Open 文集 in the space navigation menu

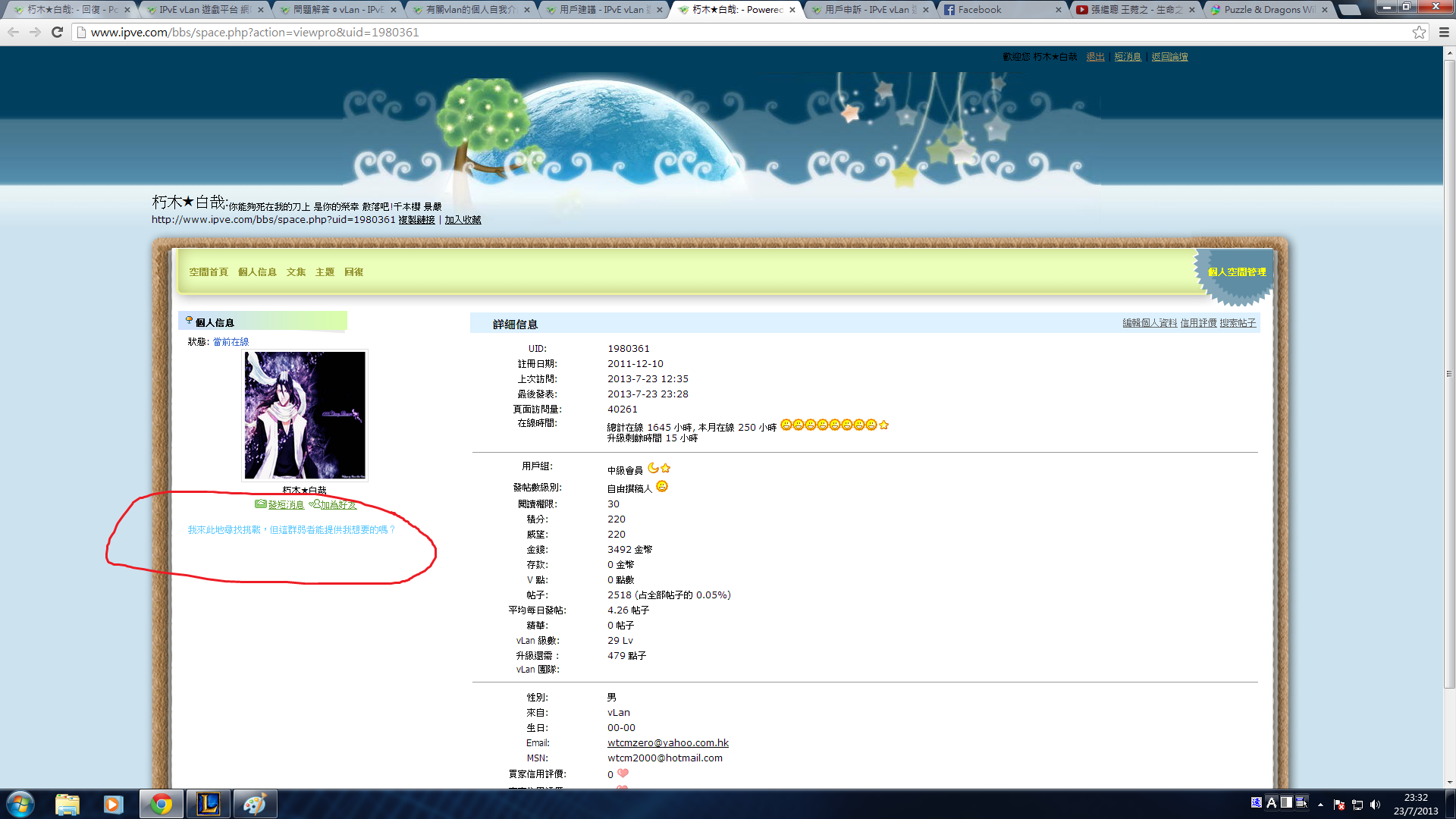pos(296,272)
